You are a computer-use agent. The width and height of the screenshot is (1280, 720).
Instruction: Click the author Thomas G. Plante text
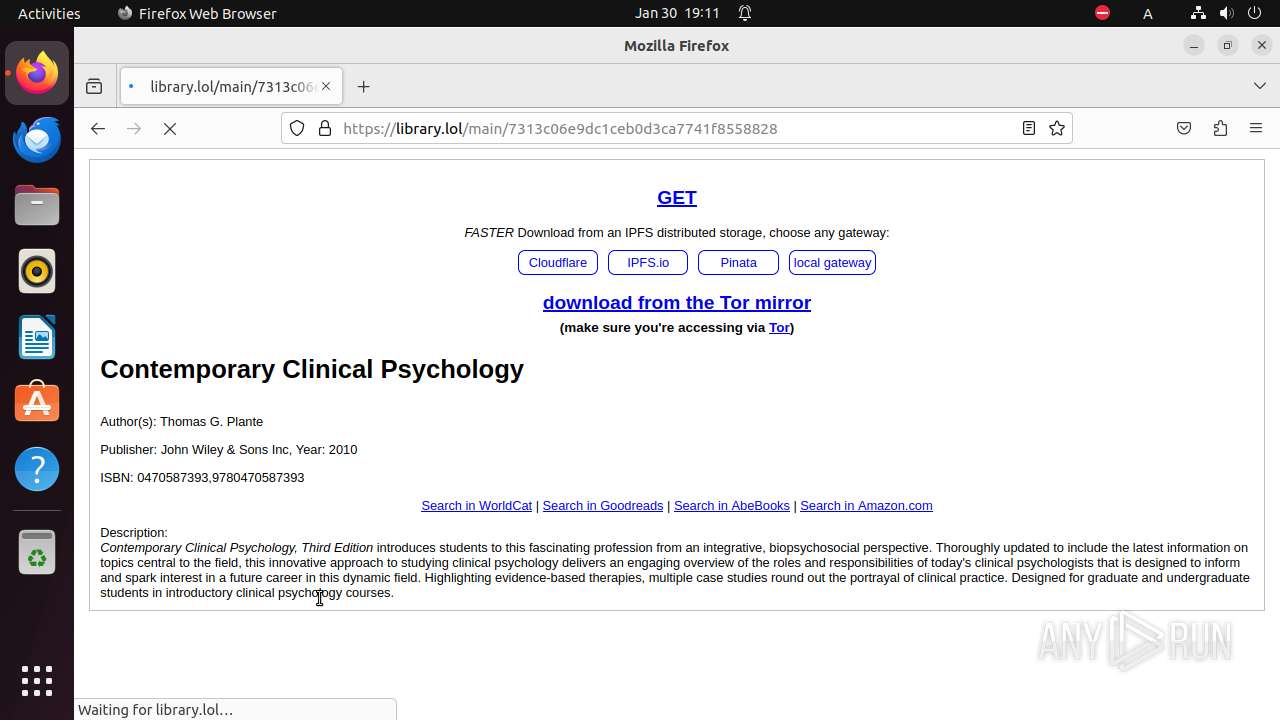click(x=211, y=422)
